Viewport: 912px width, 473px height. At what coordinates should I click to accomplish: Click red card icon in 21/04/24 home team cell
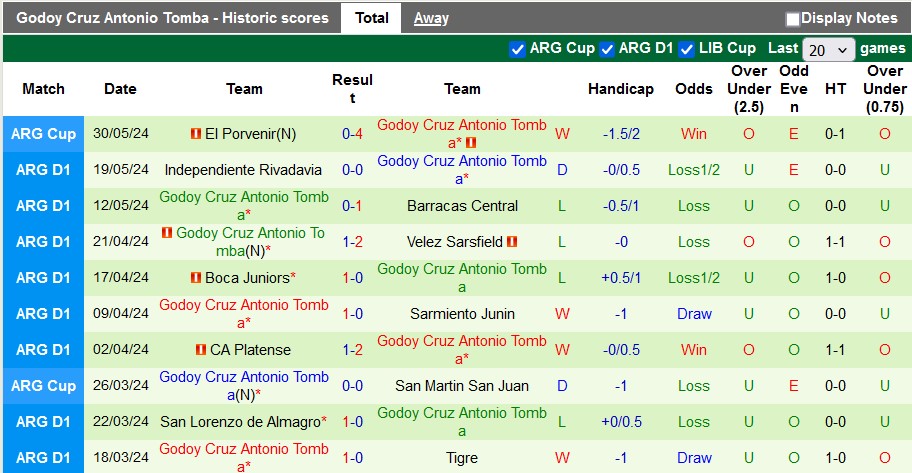[x=167, y=233]
